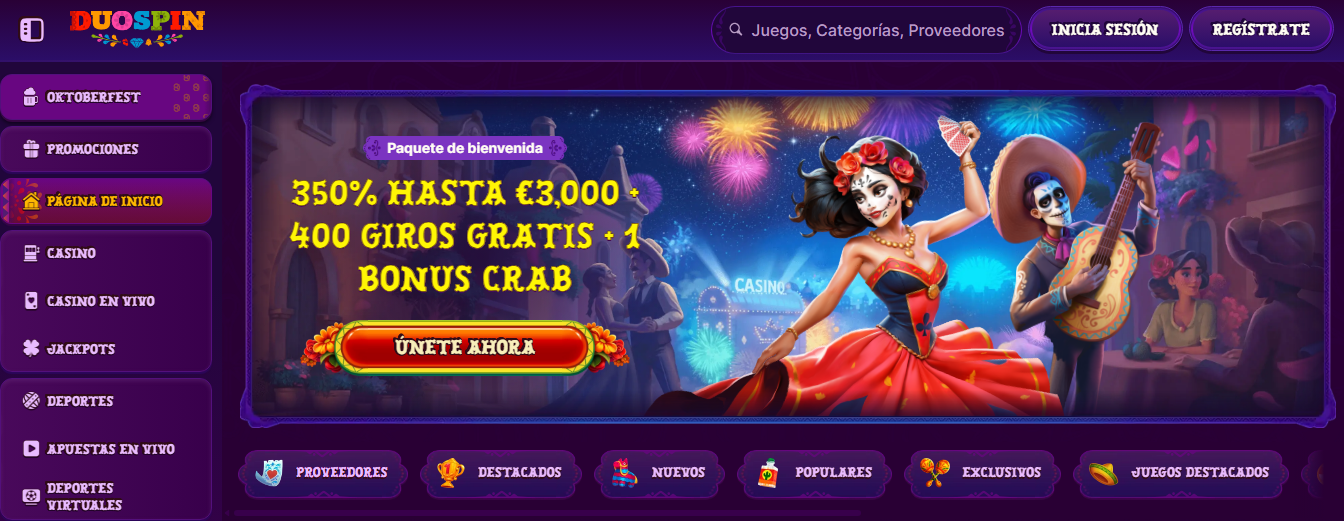Image resolution: width=1344 pixels, height=521 pixels.
Task: Click the DuoSpin logo
Action: pyautogui.click(x=137, y=28)
